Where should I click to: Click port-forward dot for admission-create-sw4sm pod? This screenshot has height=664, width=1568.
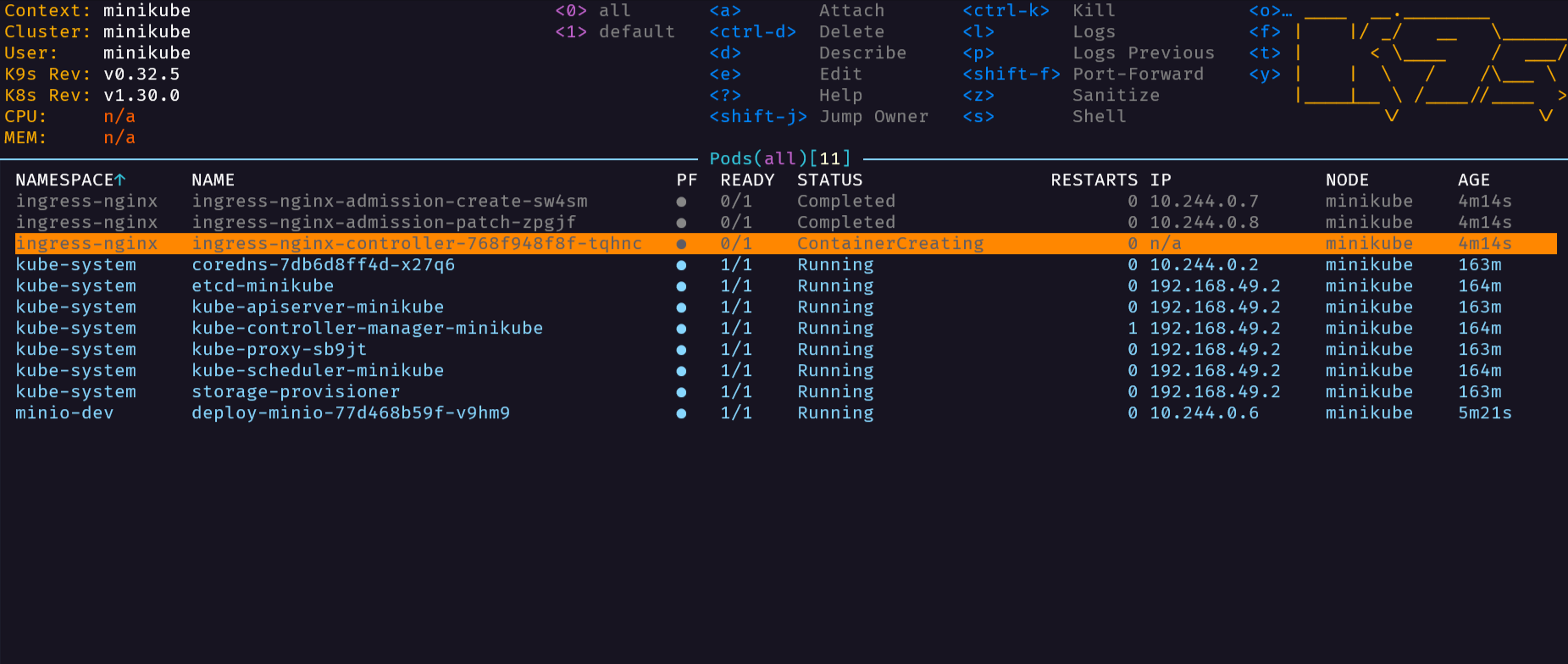coord(681,202)
